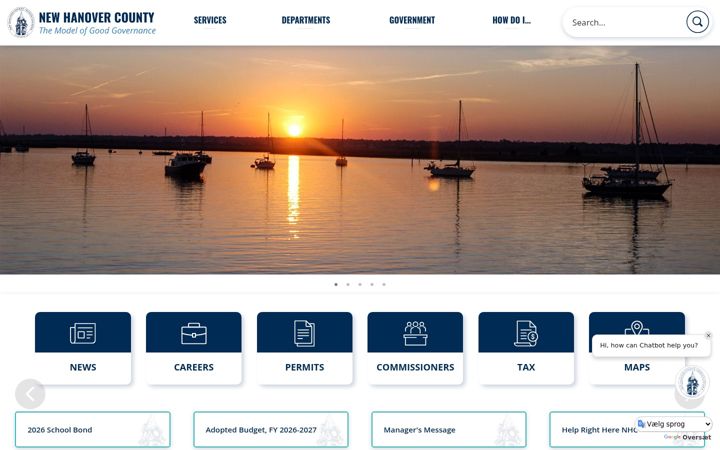Viewport: 720px width, 450px height.
Task: Click the Google Translate icon
Action: coord(641,424)
